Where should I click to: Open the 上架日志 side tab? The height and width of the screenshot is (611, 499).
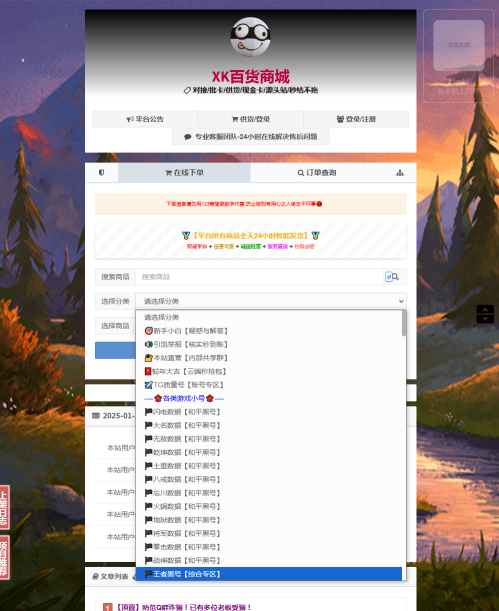click(4, 507)
